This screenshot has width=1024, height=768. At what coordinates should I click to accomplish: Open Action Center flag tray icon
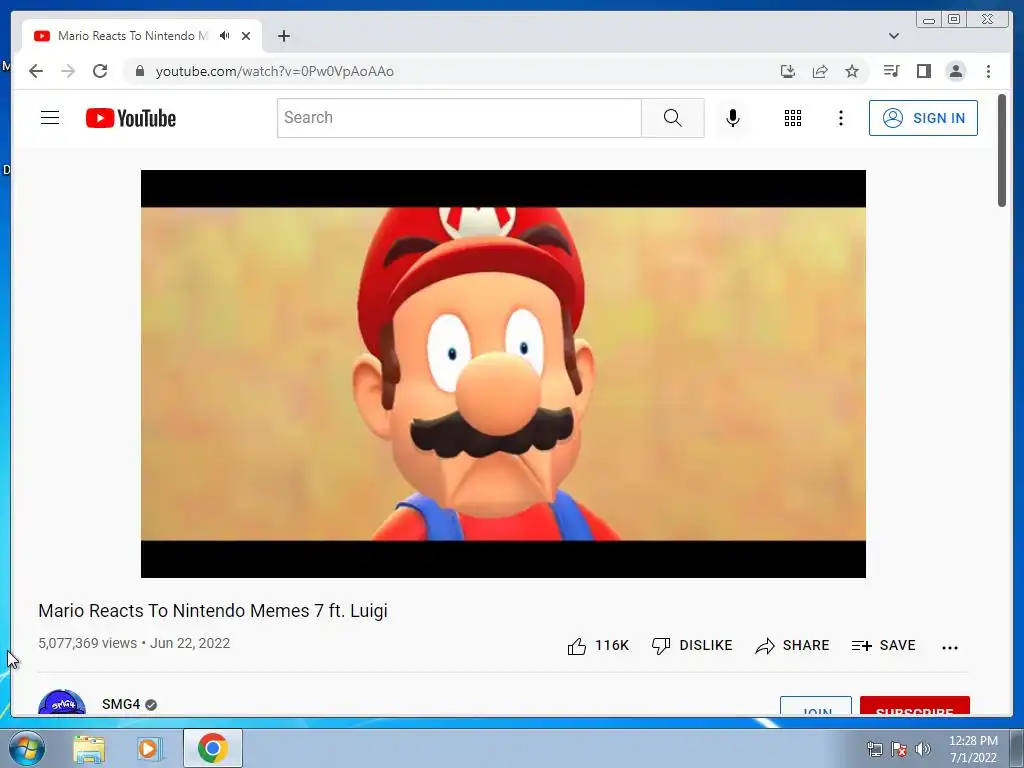[899, 748]
